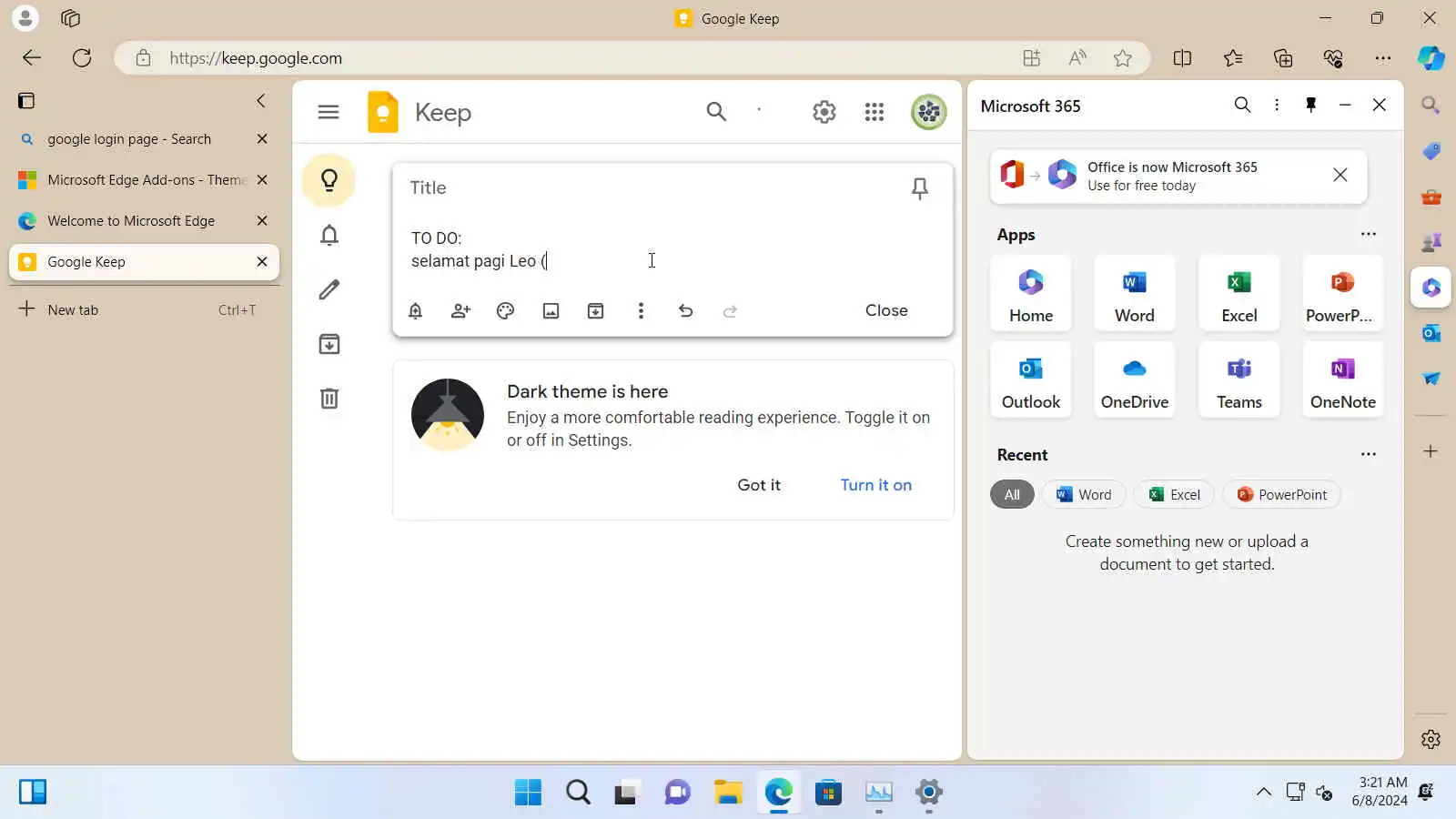1456x819 pixels.
Task: Open the Google apps grid launcher
Action: pos(875,112)
